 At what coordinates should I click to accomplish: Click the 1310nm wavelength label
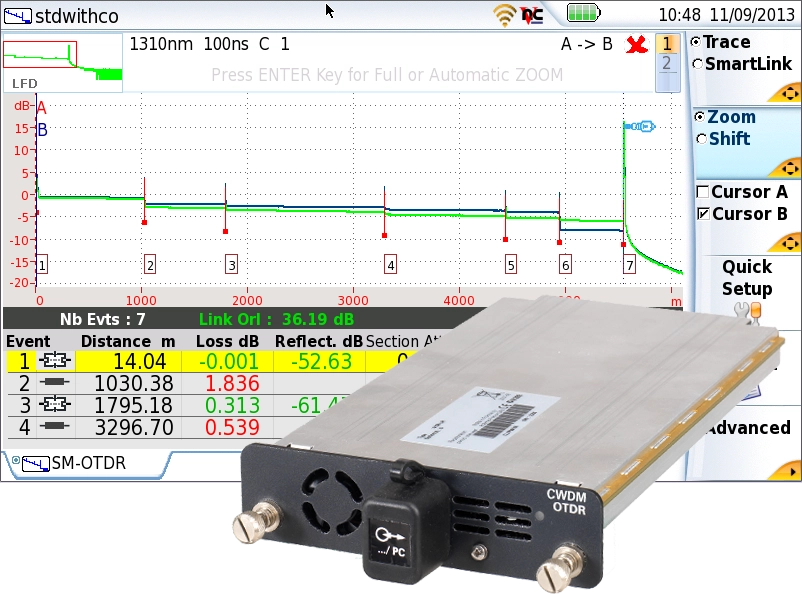[161, 44]
